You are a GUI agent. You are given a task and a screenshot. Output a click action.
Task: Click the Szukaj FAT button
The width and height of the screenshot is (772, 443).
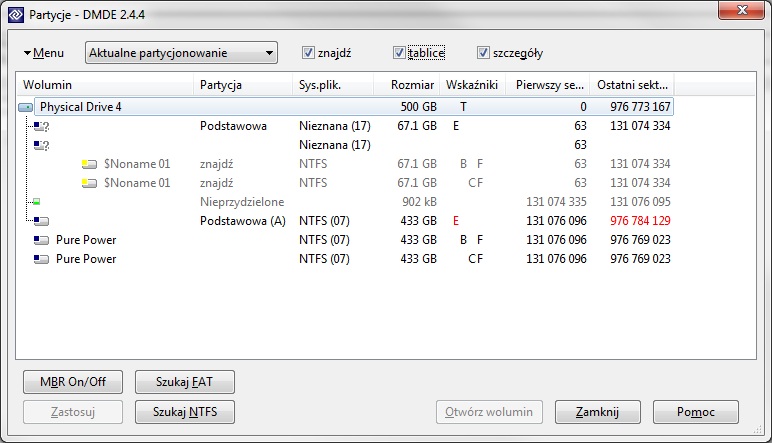(x=185, y=382)
